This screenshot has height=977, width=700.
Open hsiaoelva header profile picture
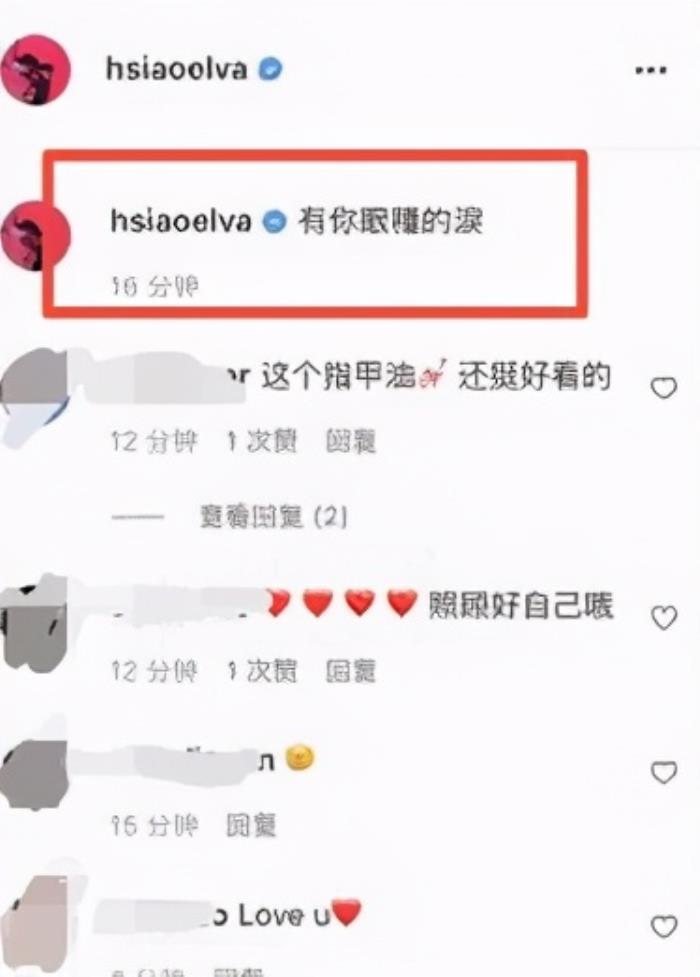(x=36, y=70)
